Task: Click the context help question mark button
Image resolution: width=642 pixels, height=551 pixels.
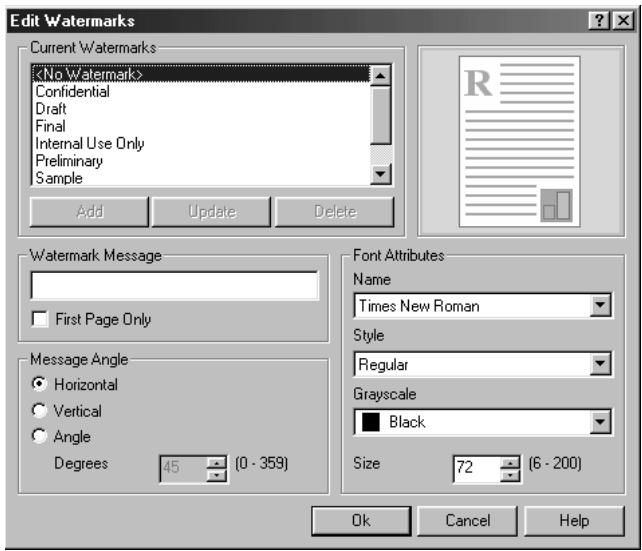Action: coord(599,20)
